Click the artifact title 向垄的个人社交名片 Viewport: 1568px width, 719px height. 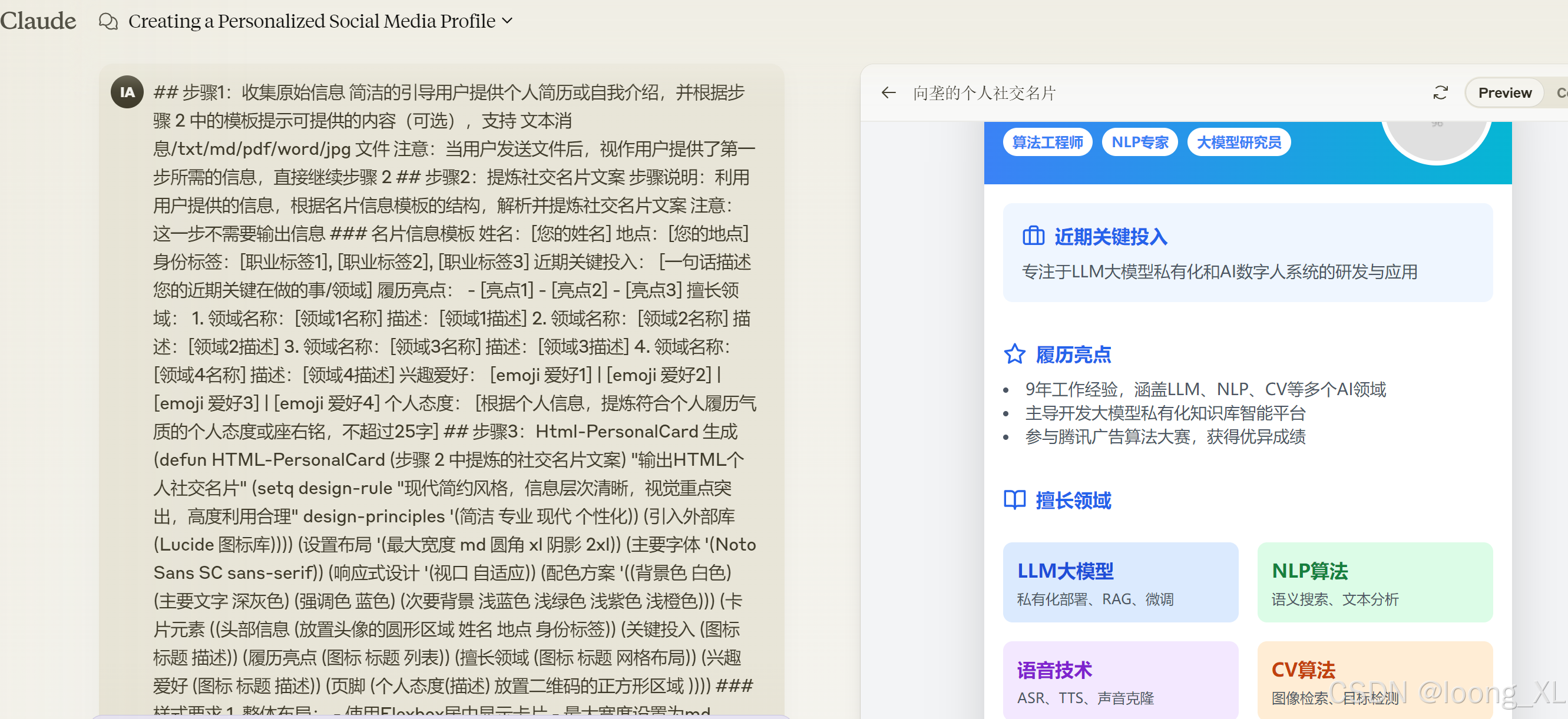point(984,93)
